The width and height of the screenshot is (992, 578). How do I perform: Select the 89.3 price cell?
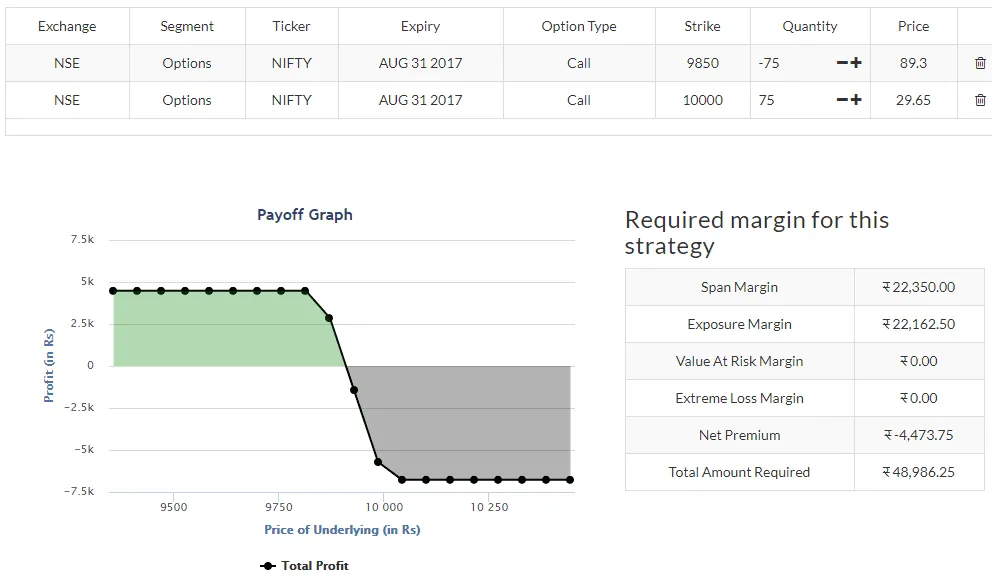click(913, 63)
